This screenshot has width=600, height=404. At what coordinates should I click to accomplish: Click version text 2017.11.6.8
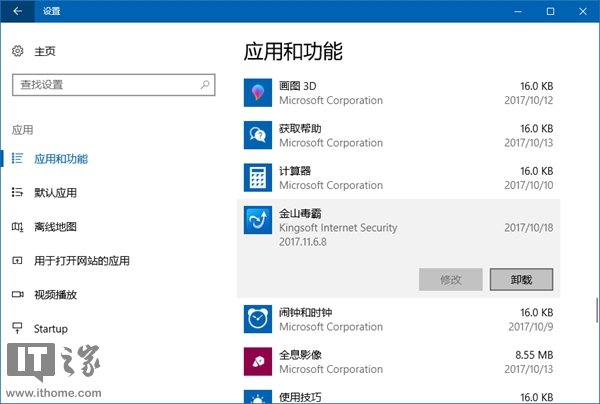coord(303,242)
